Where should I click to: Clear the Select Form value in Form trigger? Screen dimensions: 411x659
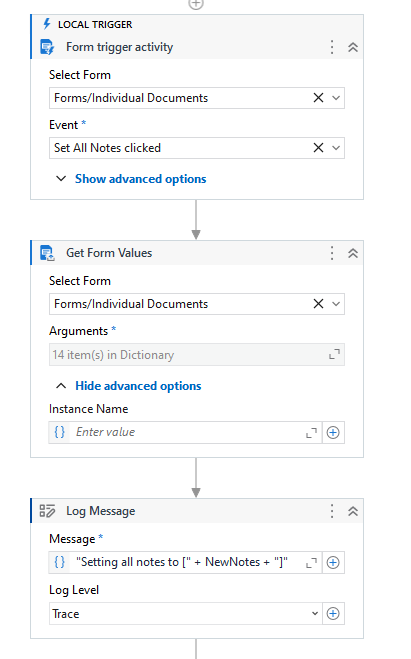pos(318,98)
